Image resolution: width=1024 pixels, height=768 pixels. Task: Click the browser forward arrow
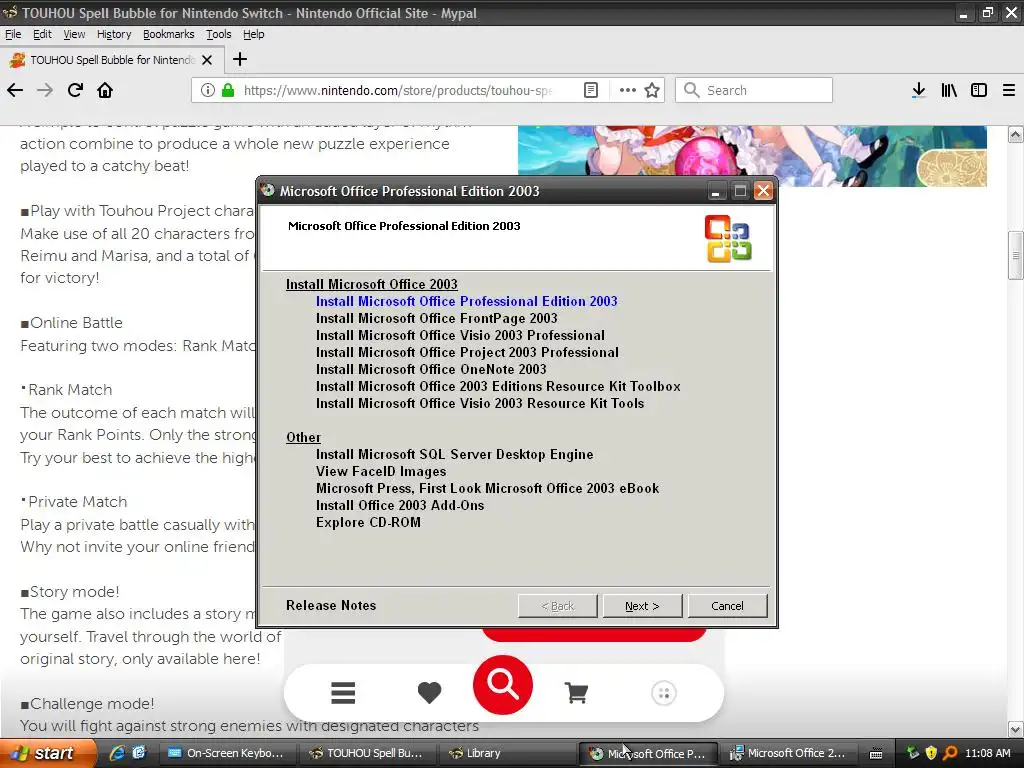(45, 90)
